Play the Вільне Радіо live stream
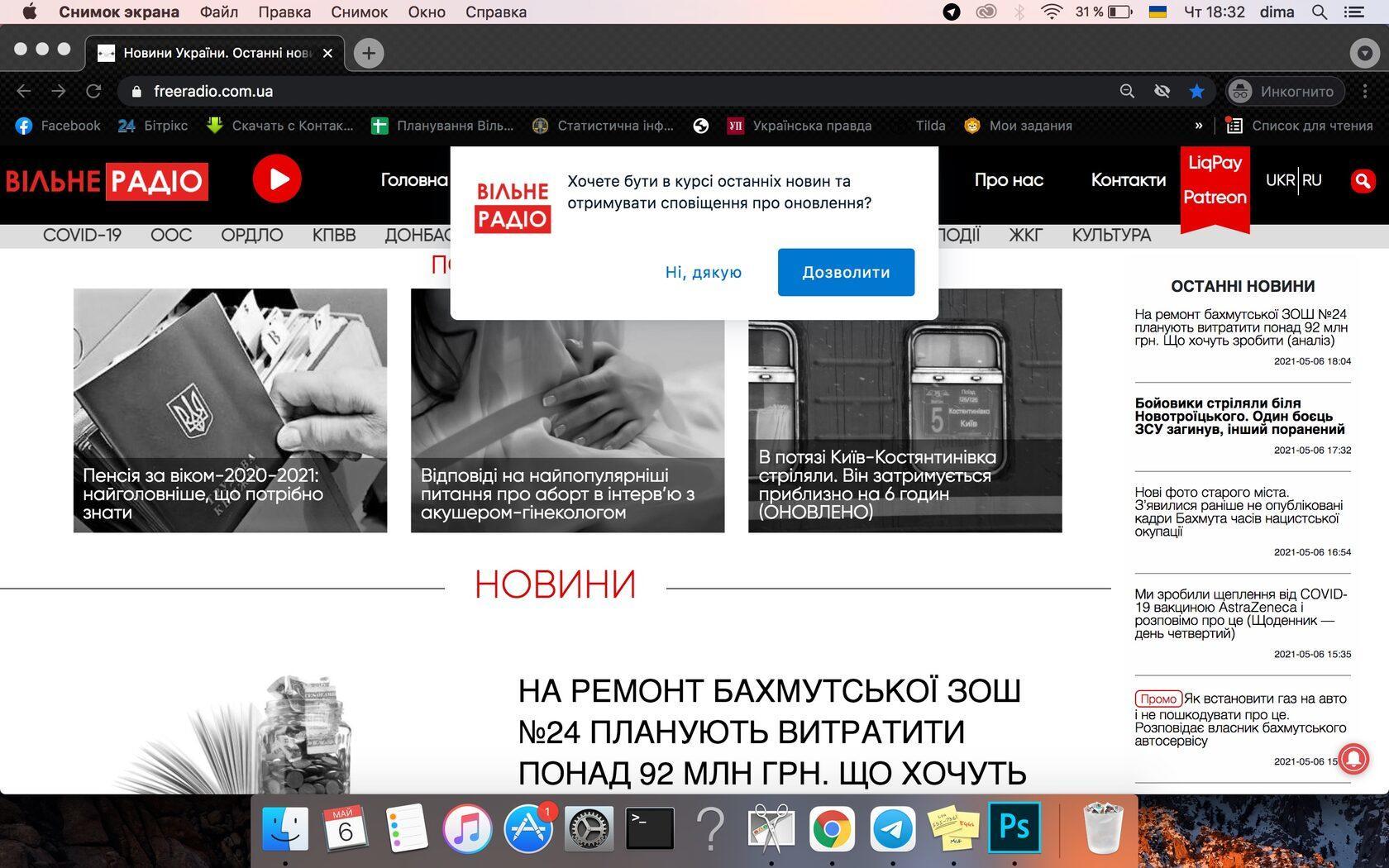Image resolution: width=1389 pixels, height=868 pixels. point(277,179)
